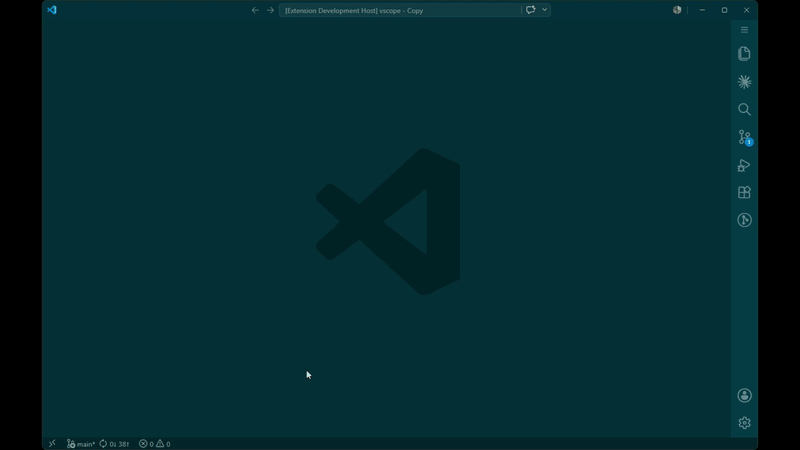Viewport: 800px width, 450px height.
Task: Maximize the VS Code window
Action: coord(724,10)
